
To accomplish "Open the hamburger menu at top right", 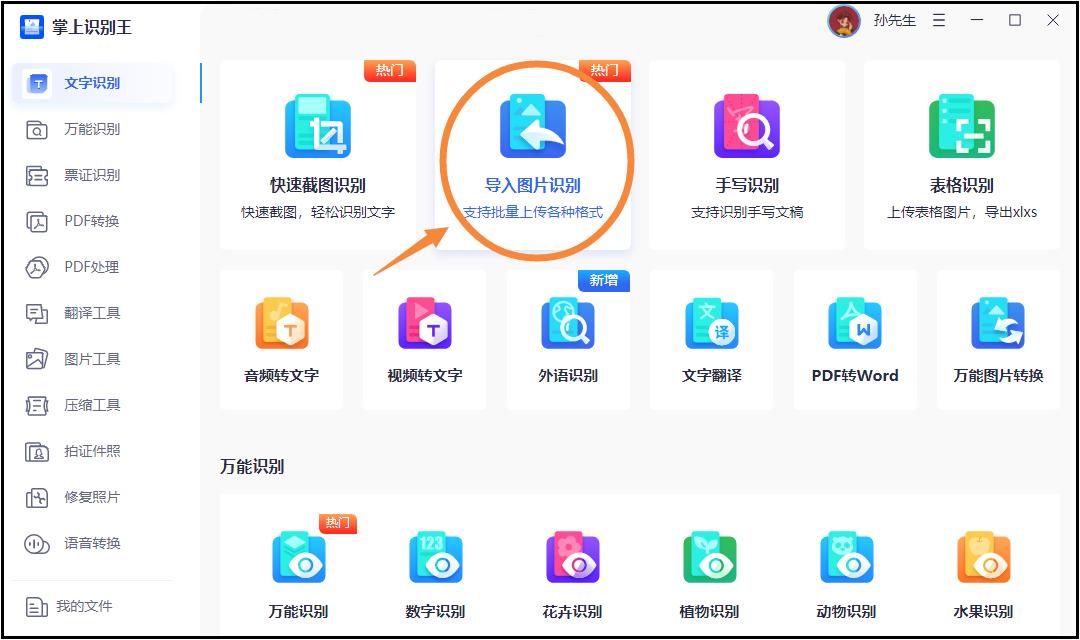I will (938, 20).
